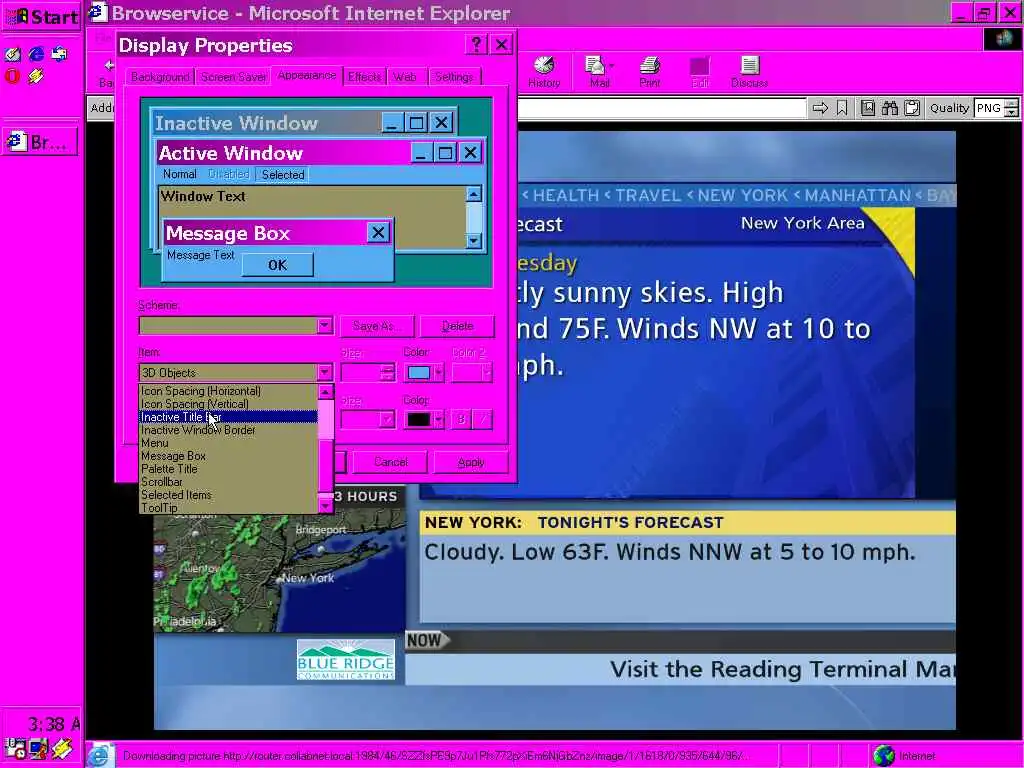The width and height of the screenshot is (1024, 768).
Task: Click the light blue item Color swatch
Action: pyautogui.click(x=419, y=372)
